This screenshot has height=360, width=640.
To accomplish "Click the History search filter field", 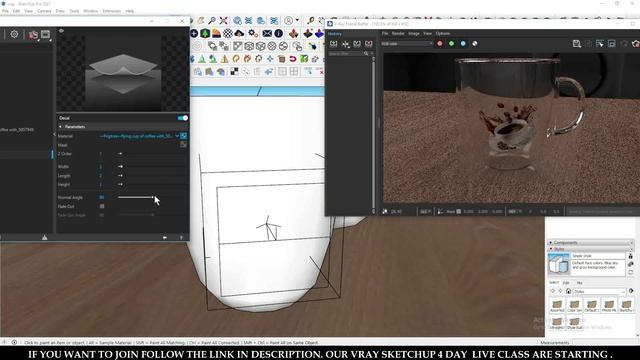I will (345, 53).
